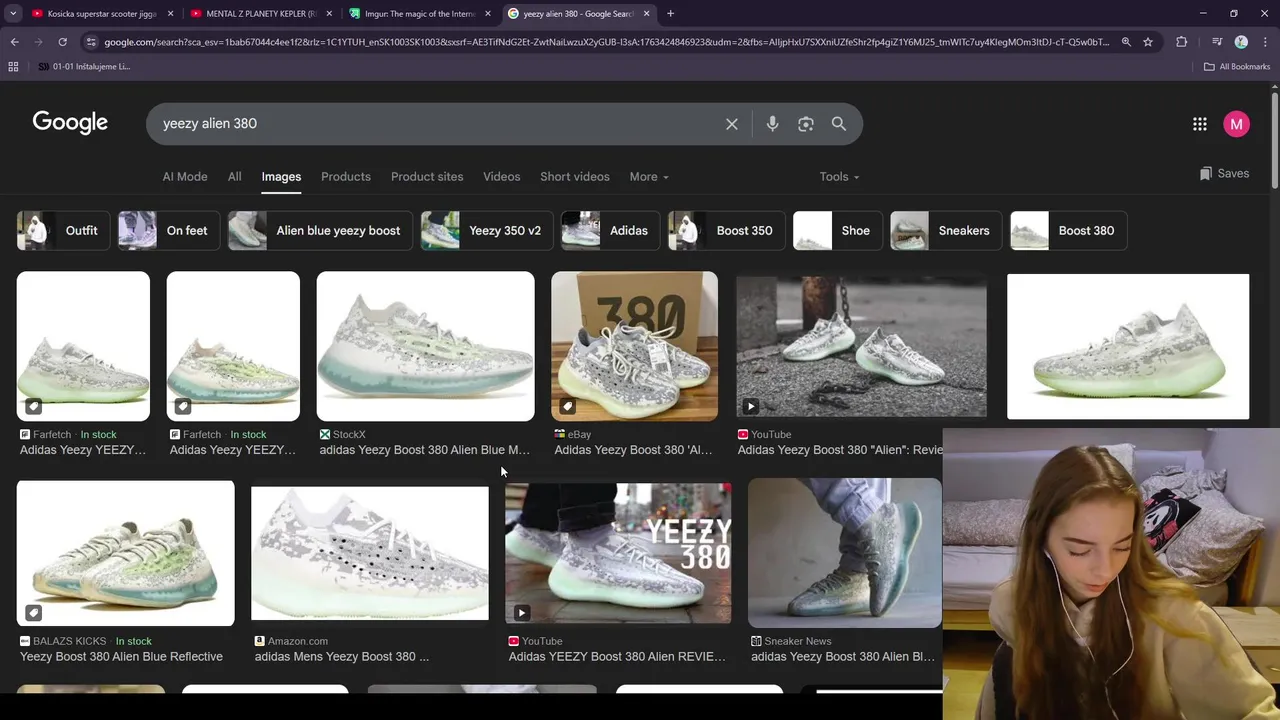Image resolution: width=1280 pixels, height=720 pixels.
Task: Start voice search with microphone icon
Action: (772, 124)
